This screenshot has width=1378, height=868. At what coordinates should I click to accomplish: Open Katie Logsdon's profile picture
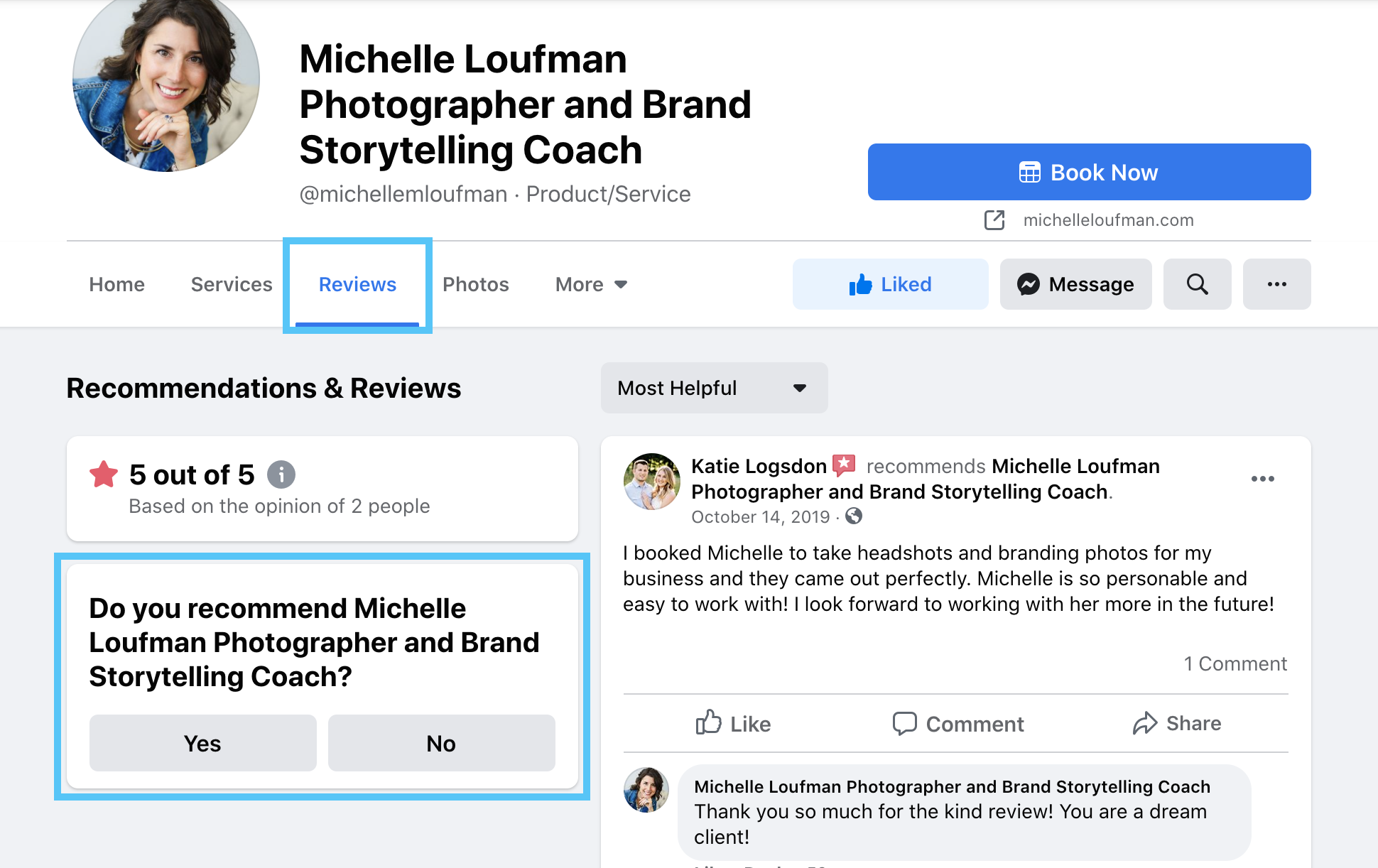[x=653, y=482]
